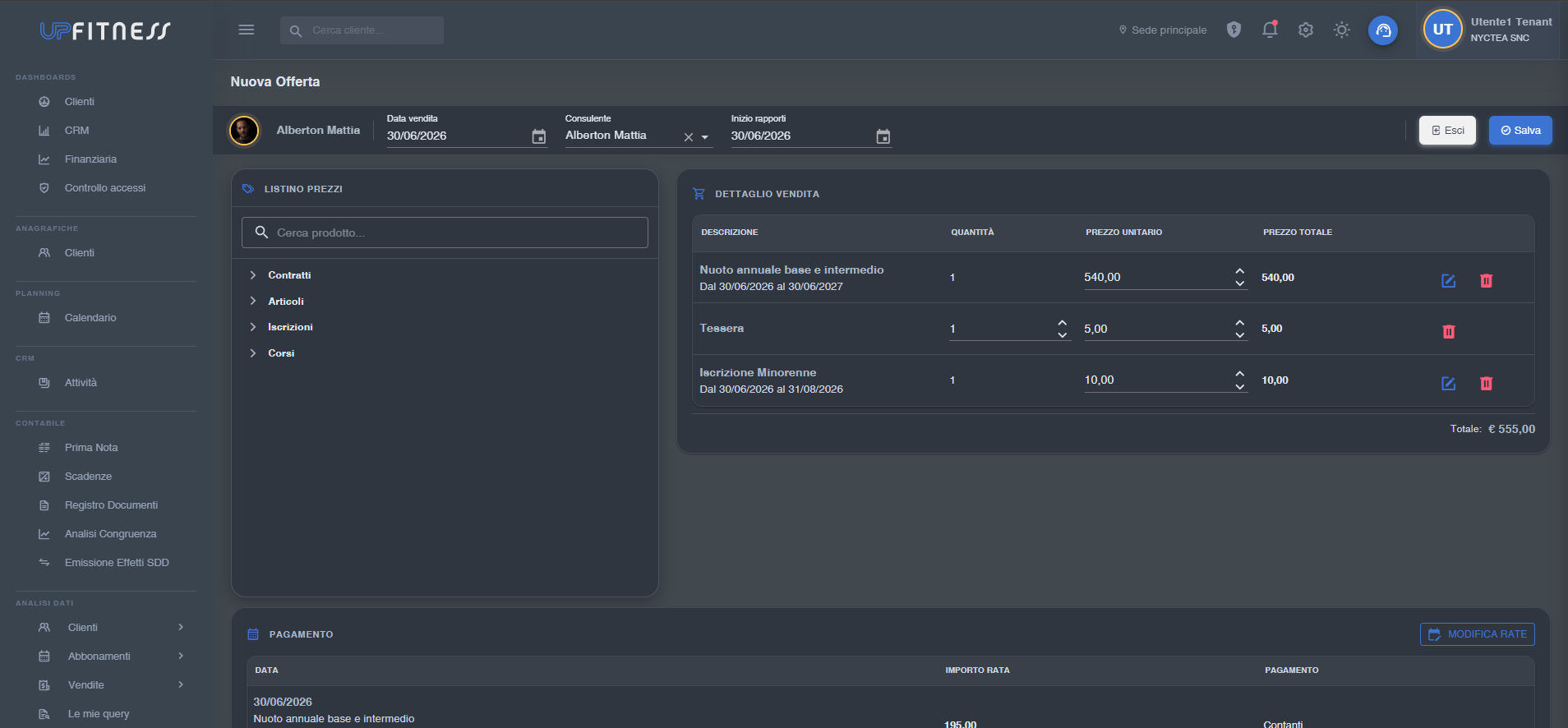Open the UT user avatar menu
This screenshot has width=1568, height=728.
[1443, 30]
